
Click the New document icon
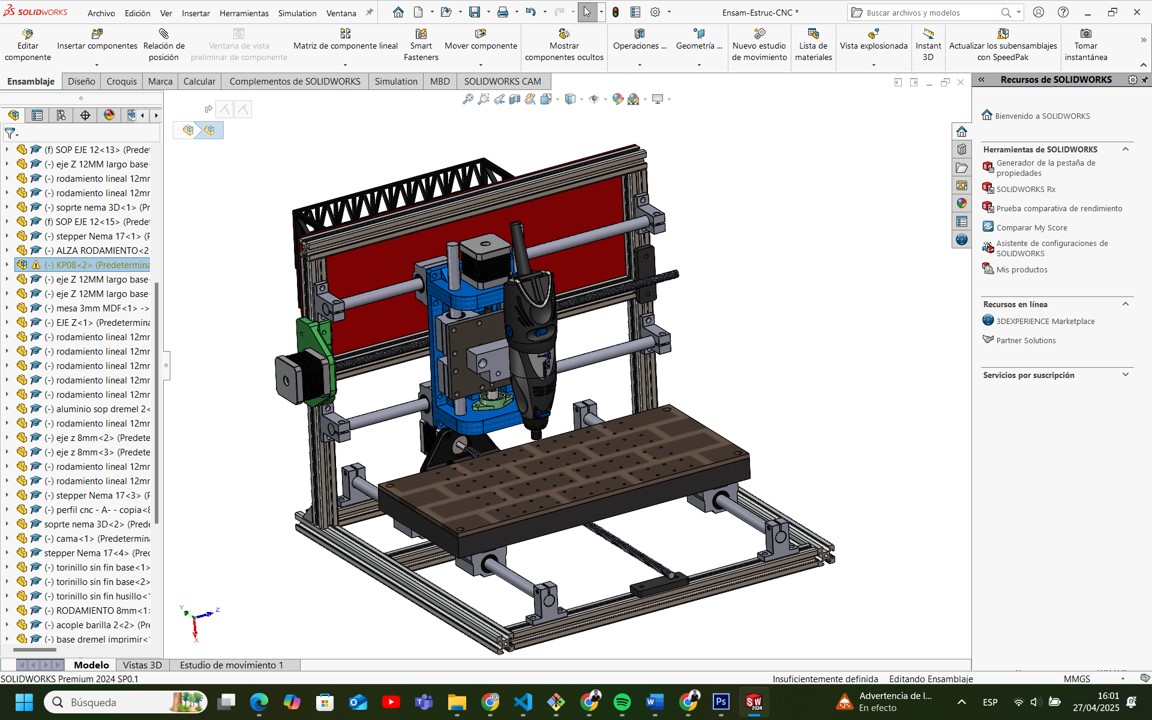[x=418, y=12]
